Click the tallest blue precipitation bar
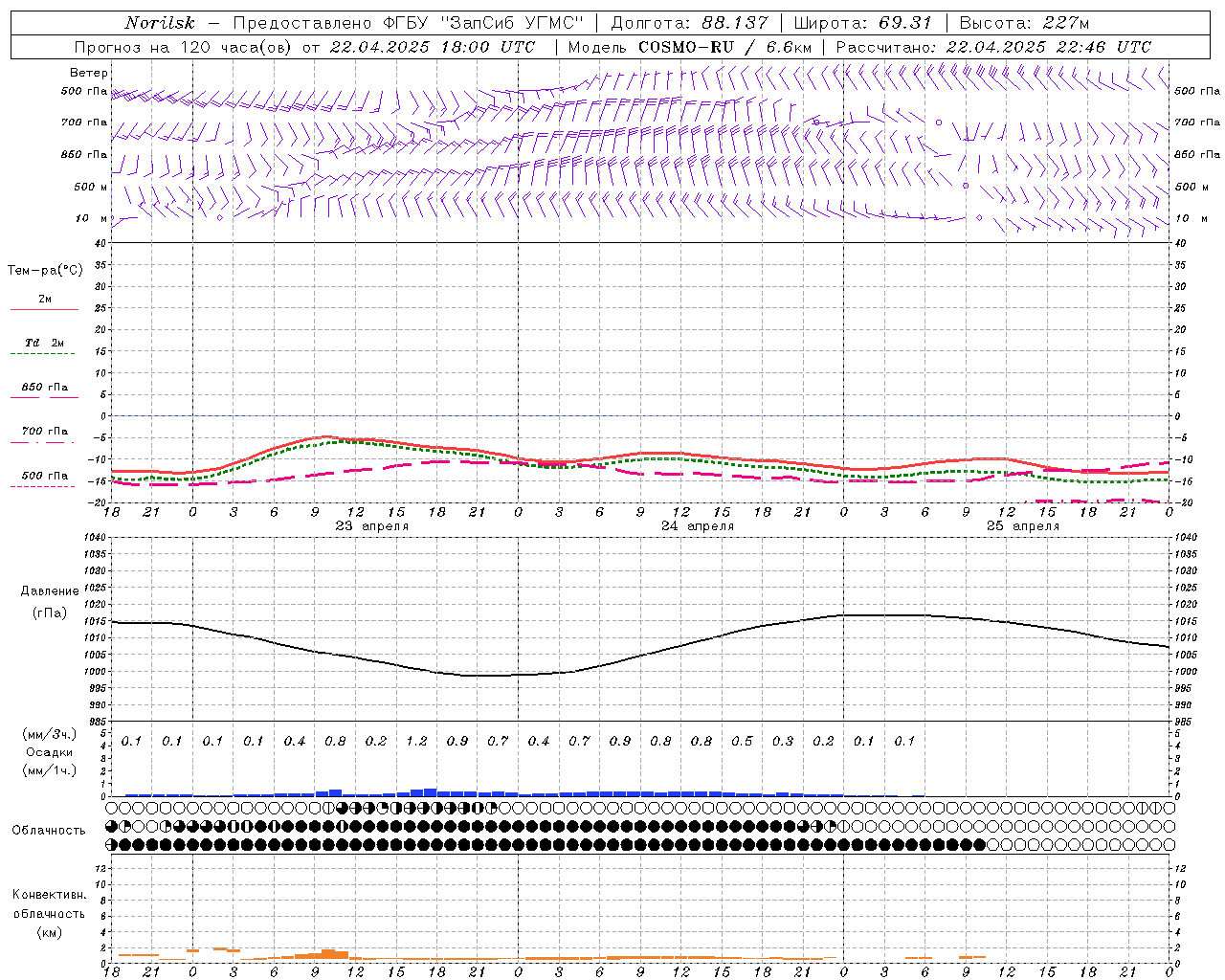The image size is (1225, 980). click(430, 792)
